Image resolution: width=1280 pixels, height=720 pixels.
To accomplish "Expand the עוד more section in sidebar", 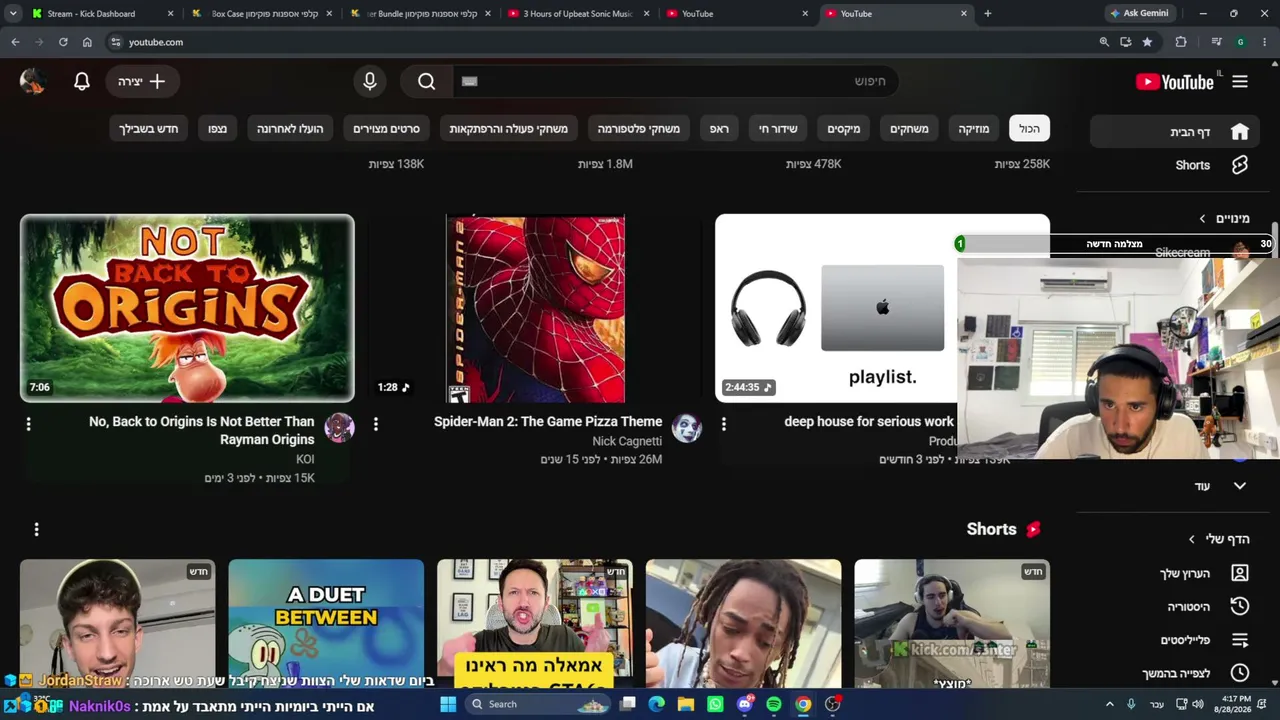I will 1219,486.
